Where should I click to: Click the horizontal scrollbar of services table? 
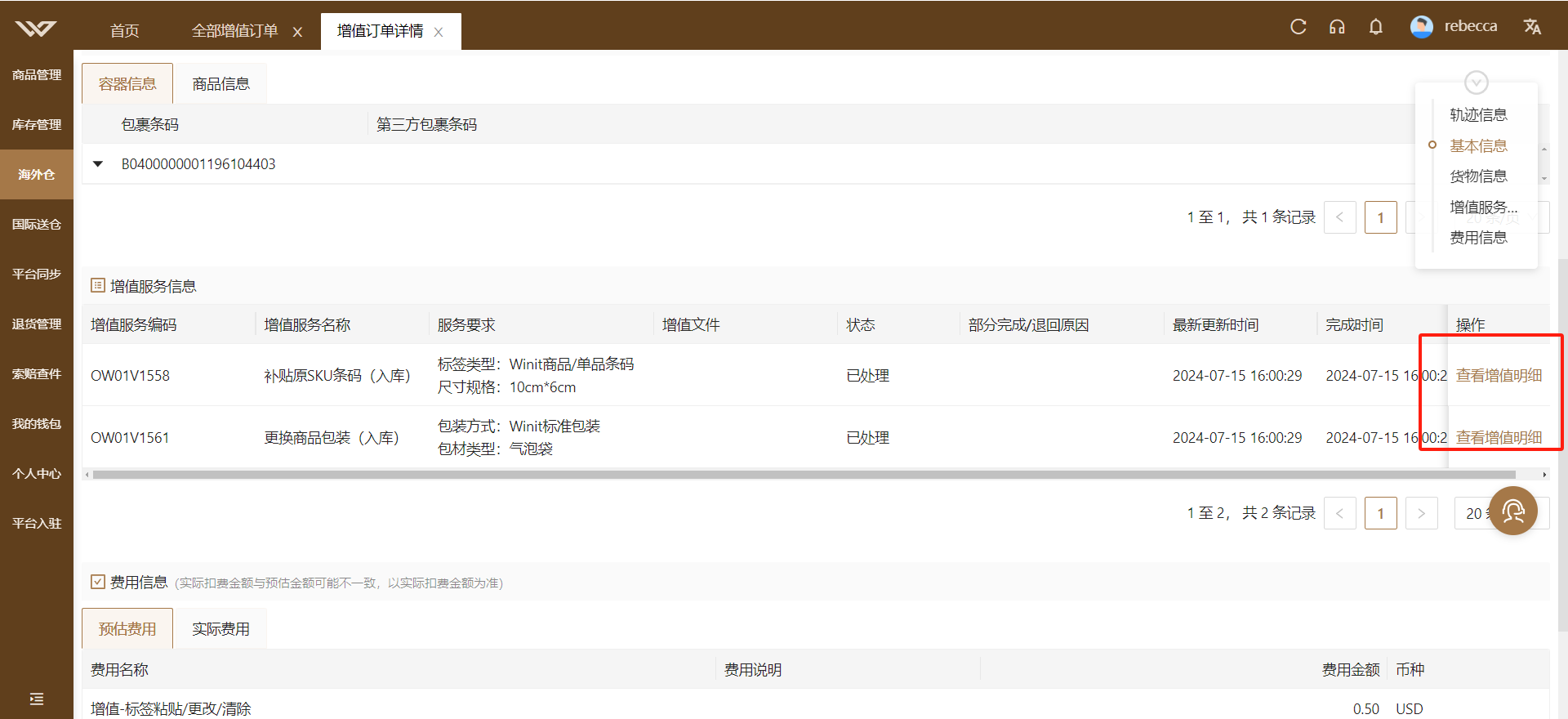(804, 475)
